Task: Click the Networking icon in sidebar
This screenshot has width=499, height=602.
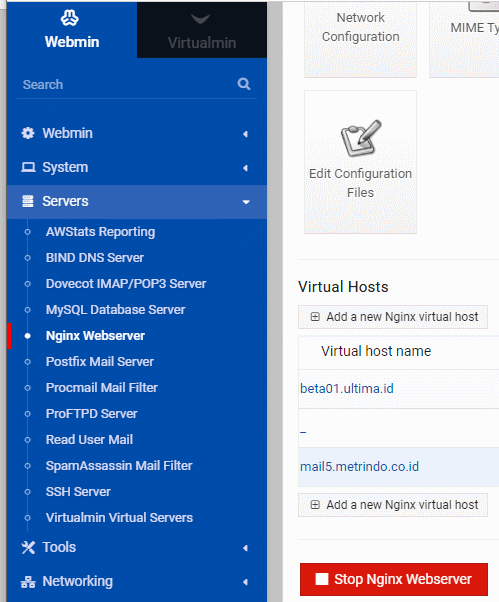Action: tap(28, 582)
